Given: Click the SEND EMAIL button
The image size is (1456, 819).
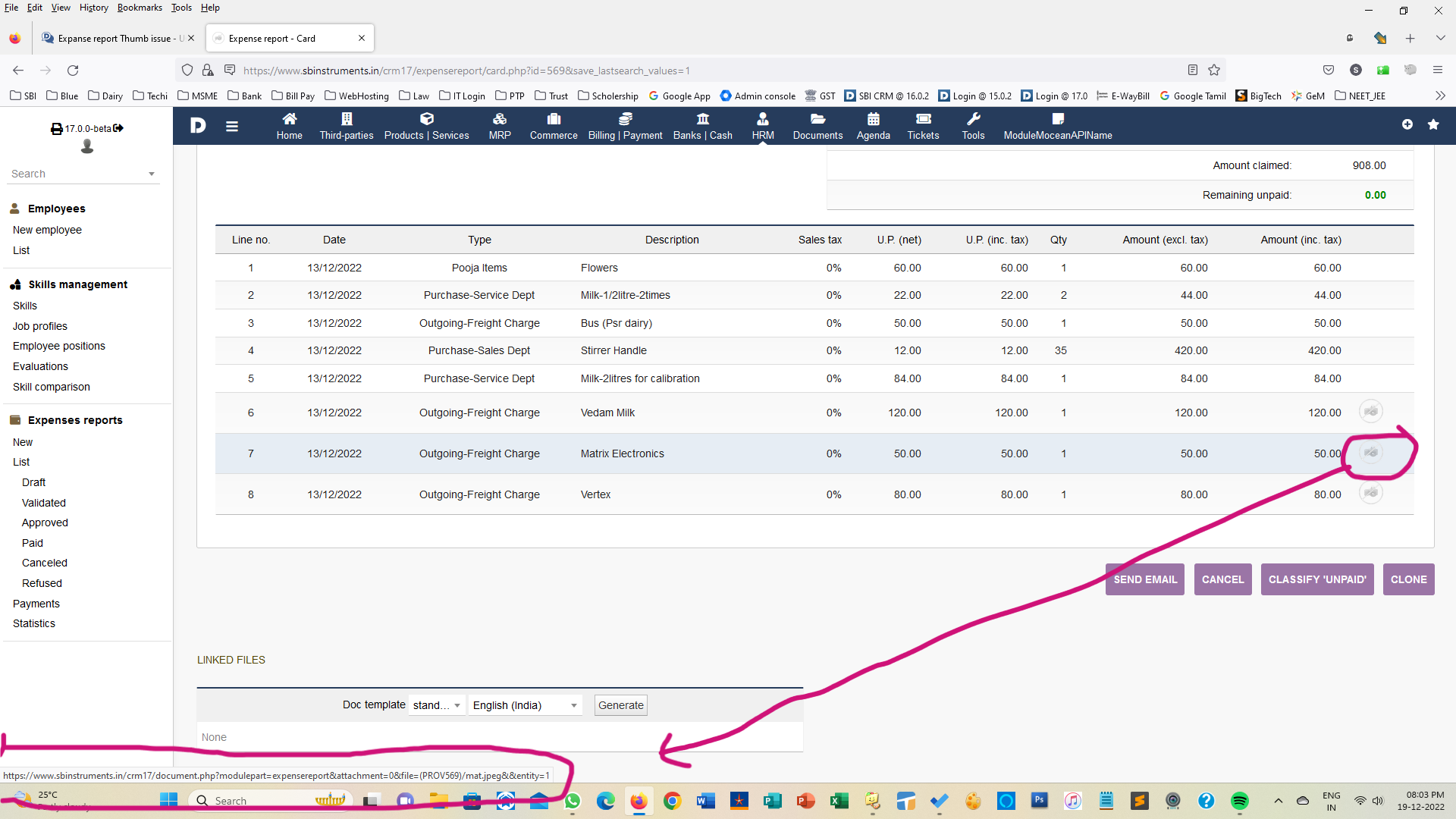Looking at the screenshot, I should pyautogui.click(x=1144, y=579).
